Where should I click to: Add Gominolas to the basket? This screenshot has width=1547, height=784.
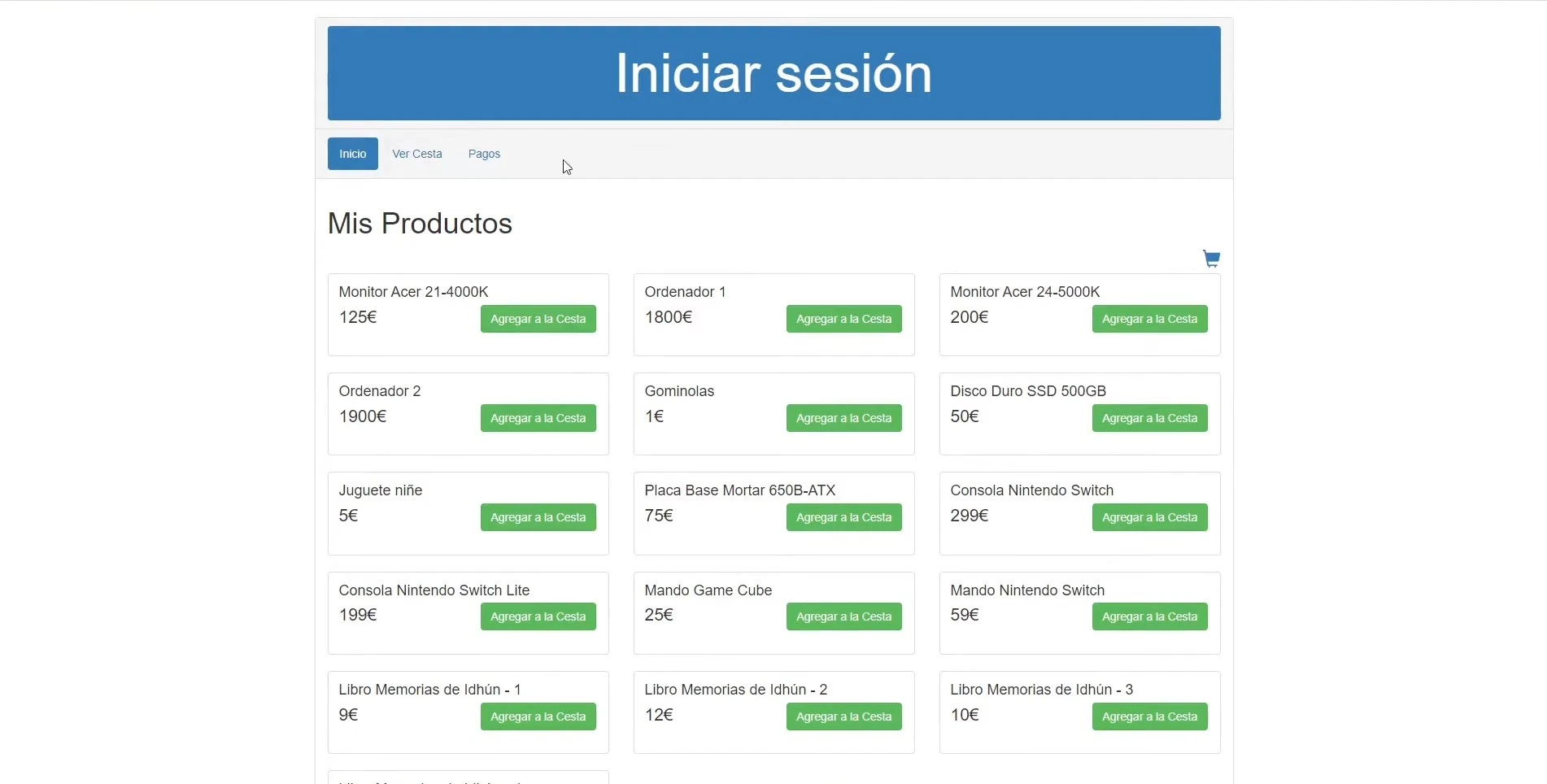[x=844, y=418]
